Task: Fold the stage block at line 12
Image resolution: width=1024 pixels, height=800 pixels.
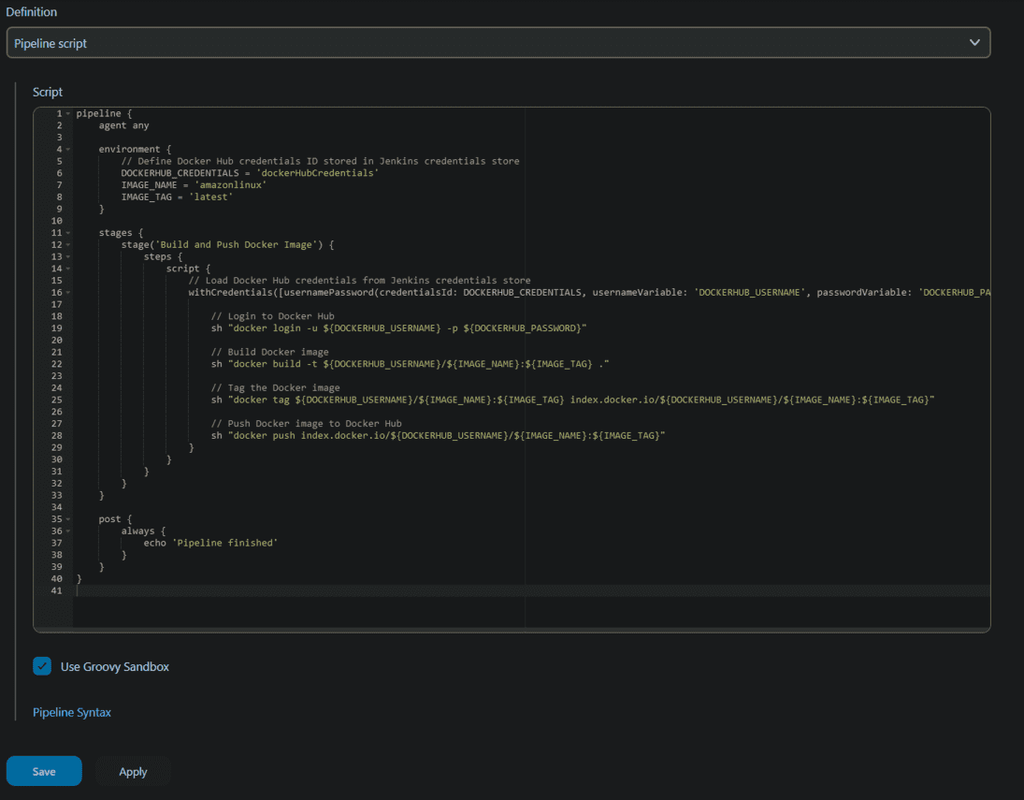Action: pyautogui.click(x=68, y=245)
